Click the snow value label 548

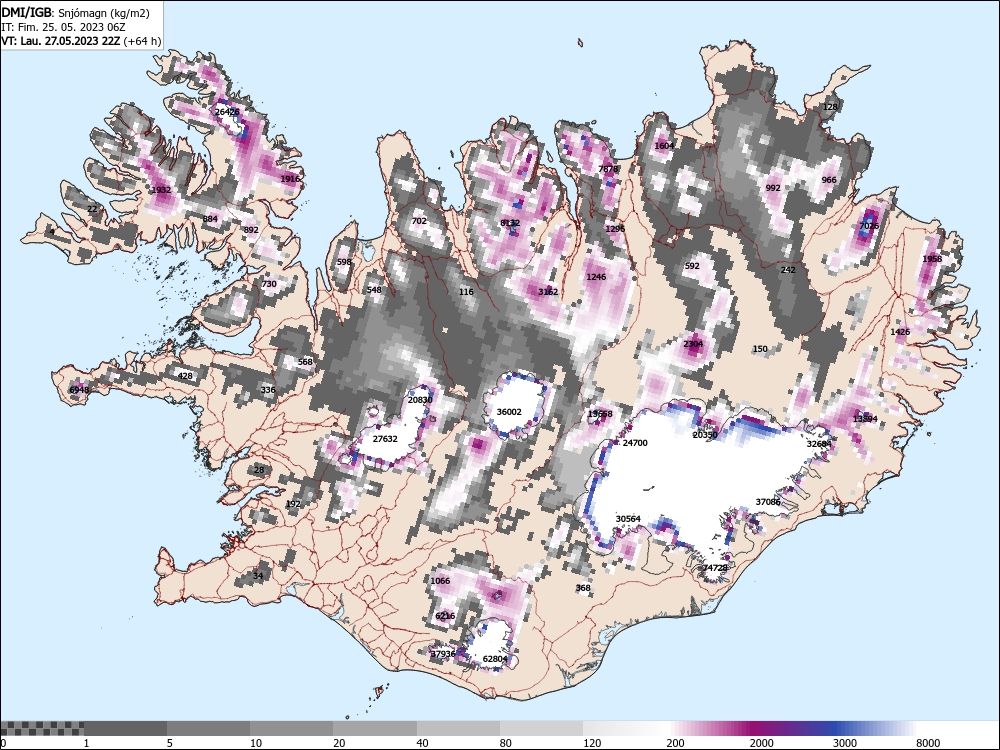(x=374, y=290)
